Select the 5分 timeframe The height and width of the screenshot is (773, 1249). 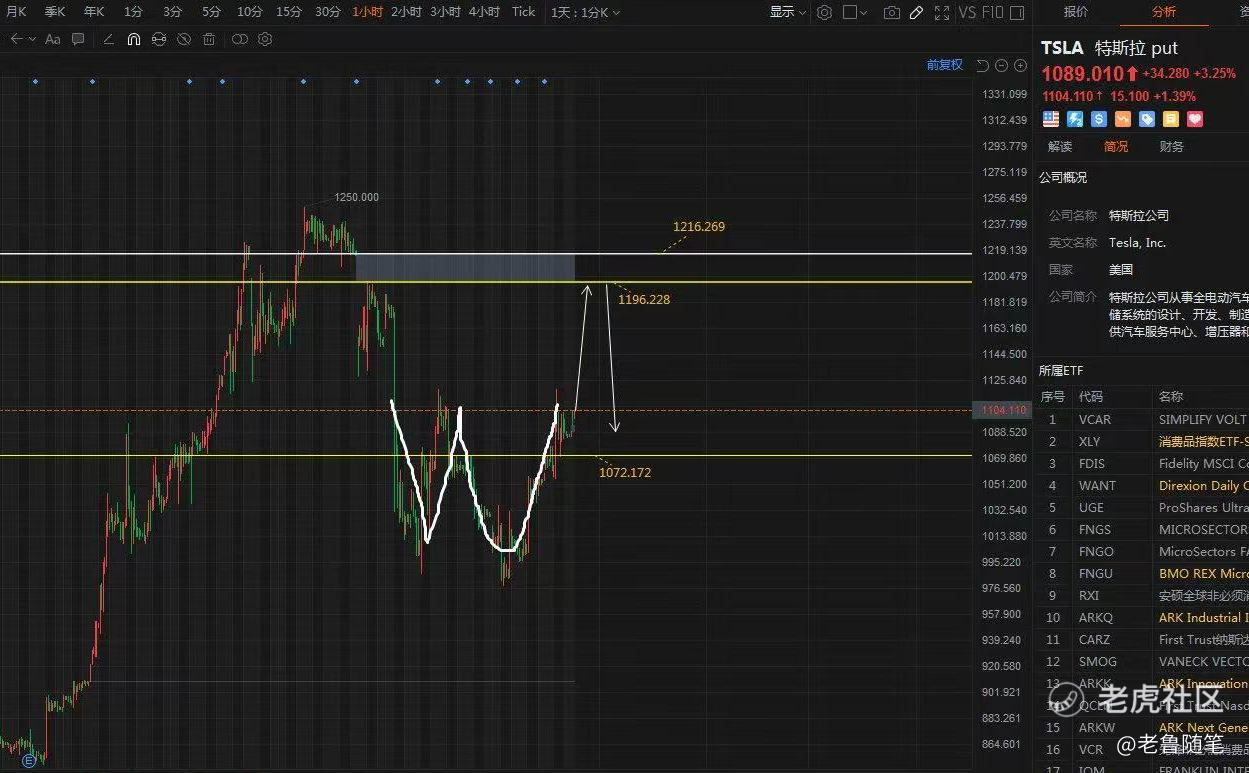coord(211,12)
